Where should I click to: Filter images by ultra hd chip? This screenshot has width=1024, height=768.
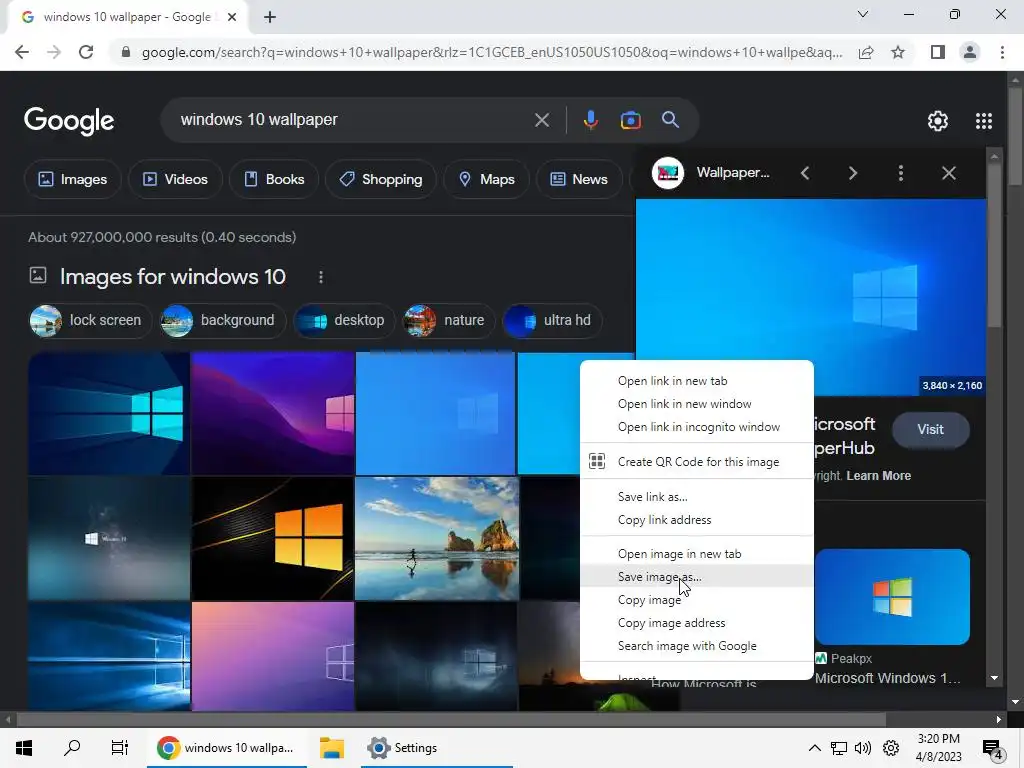click(552, 321)
